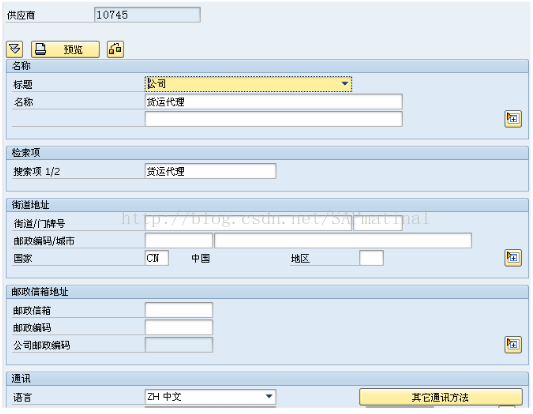Click the 地区 region input field
This screenshot has width=533, height=414.
(x=371, y=258)
